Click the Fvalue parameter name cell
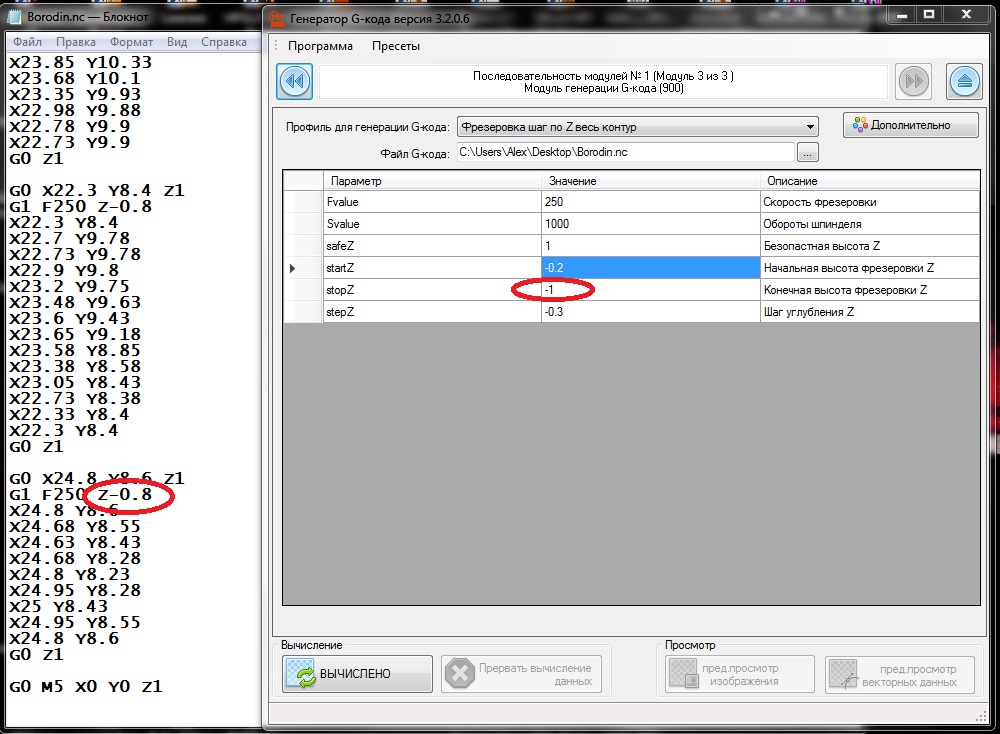Image resolution: width=1000 pixels, height=734 pixels. (x=432, y=202)
